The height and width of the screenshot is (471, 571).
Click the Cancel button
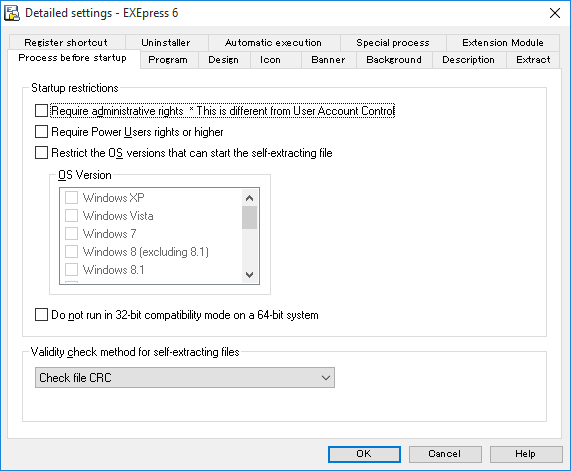click(x=445, y=454)
